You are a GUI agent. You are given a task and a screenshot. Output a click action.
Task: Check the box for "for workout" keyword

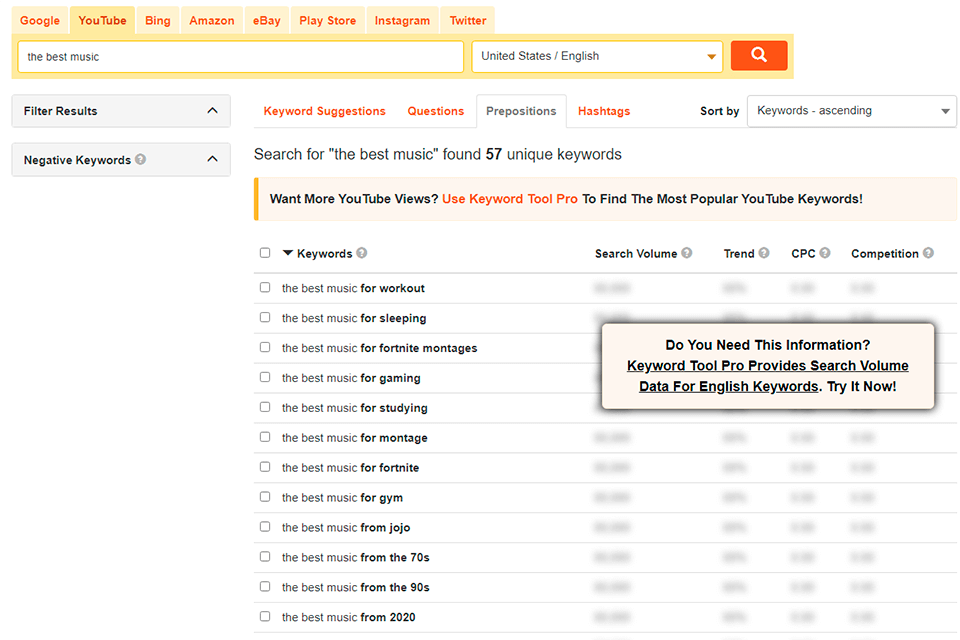tap(265, 288)
